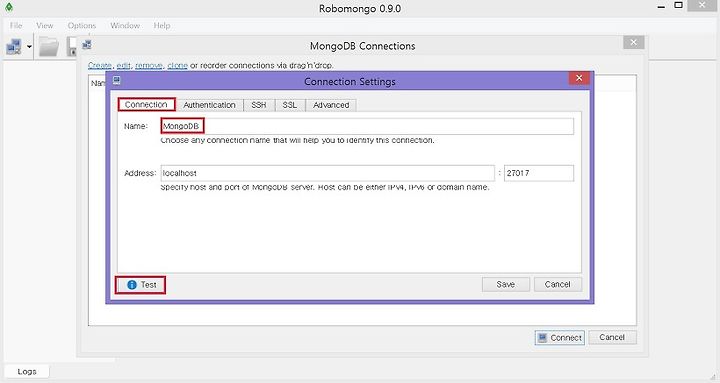This screenshot has width=720, height=383.
Task: Click the Create link in MongoDB Connections
Action: coord(100,65)
